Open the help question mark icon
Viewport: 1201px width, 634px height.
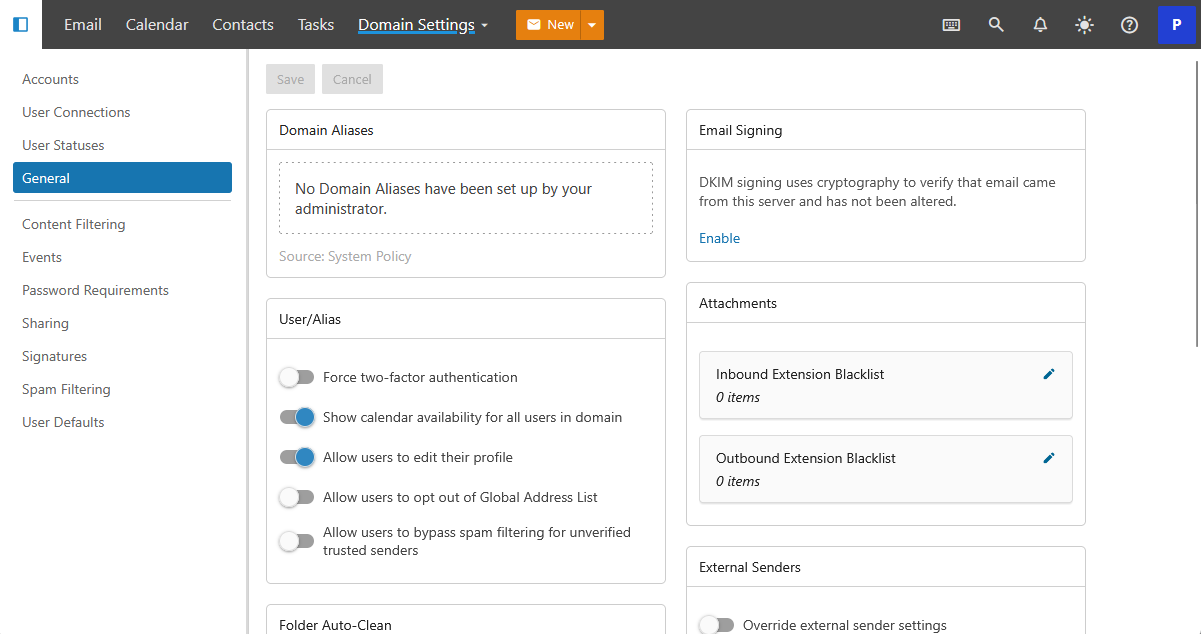pos(1129,25)
